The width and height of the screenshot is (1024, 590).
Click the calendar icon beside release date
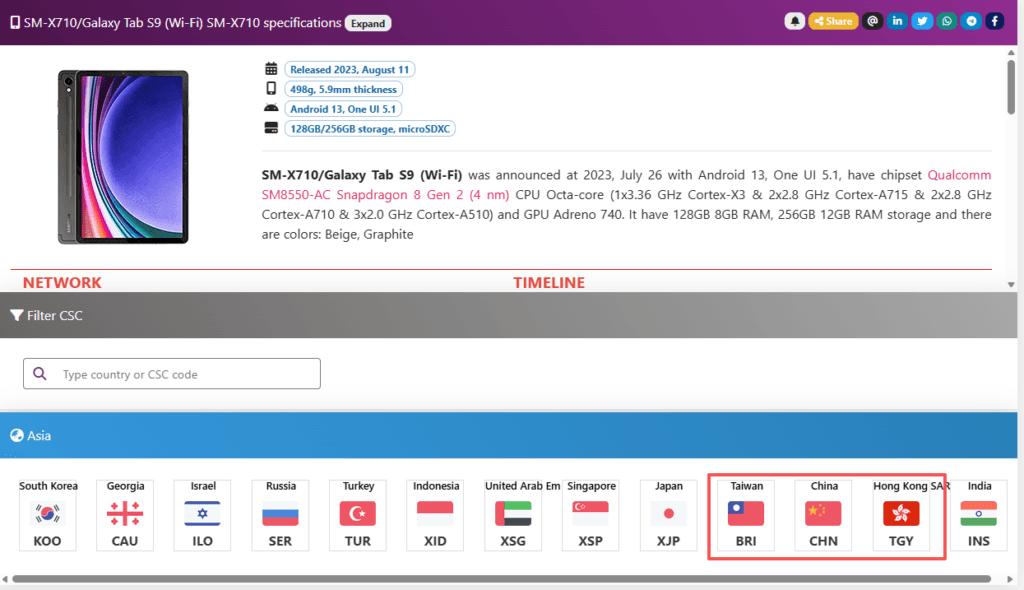(271, 69)
